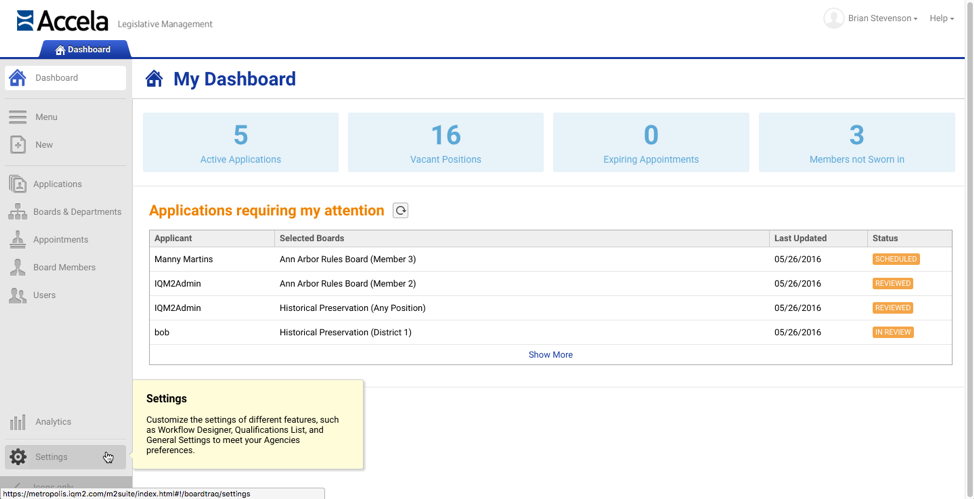Open the Settings label in sidebar
Screen dimensions: 974x499
pos(52,457)
